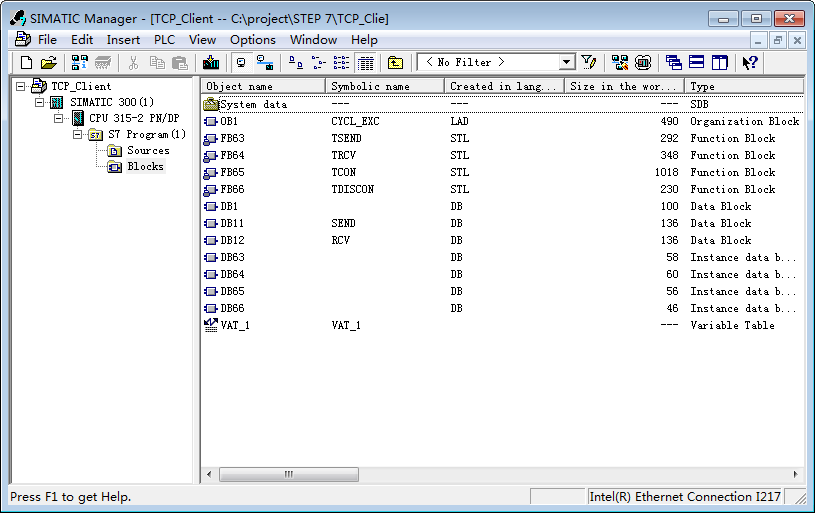The image size is (815, 513).
Task: Switch to List view
Action: click(x=341, y=62)
